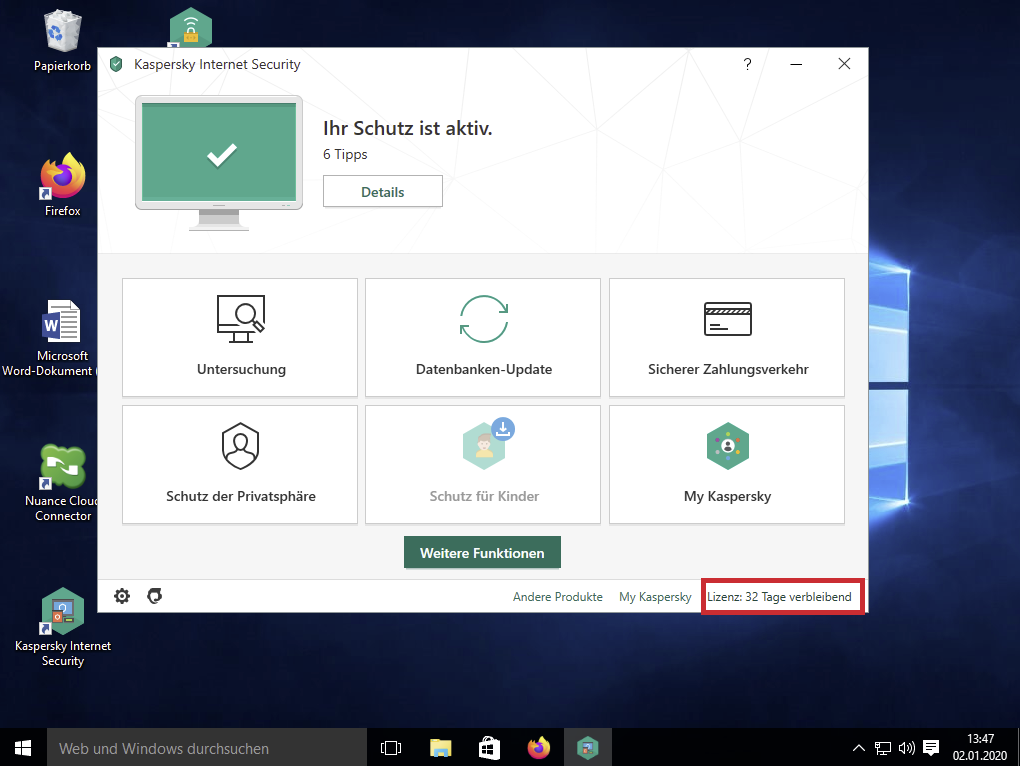Select Nuance Cloud Connector desktop icon
Image resolution: width=1020 pixels, height=766 pixels.
(x=60, y=483)
